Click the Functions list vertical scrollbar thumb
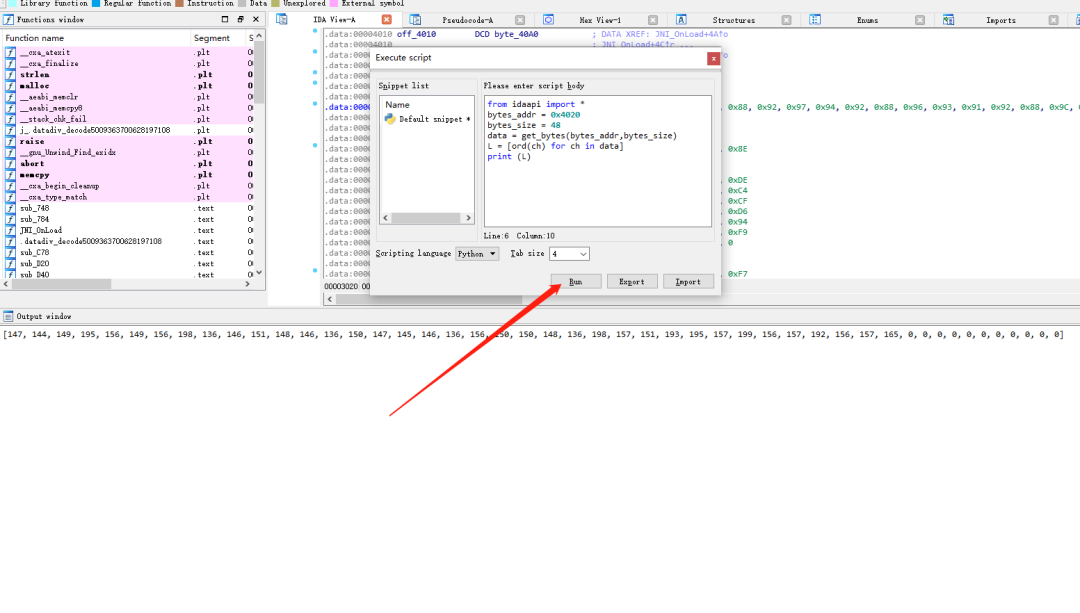Screen dimensions: 1080x613 [259, 72]
